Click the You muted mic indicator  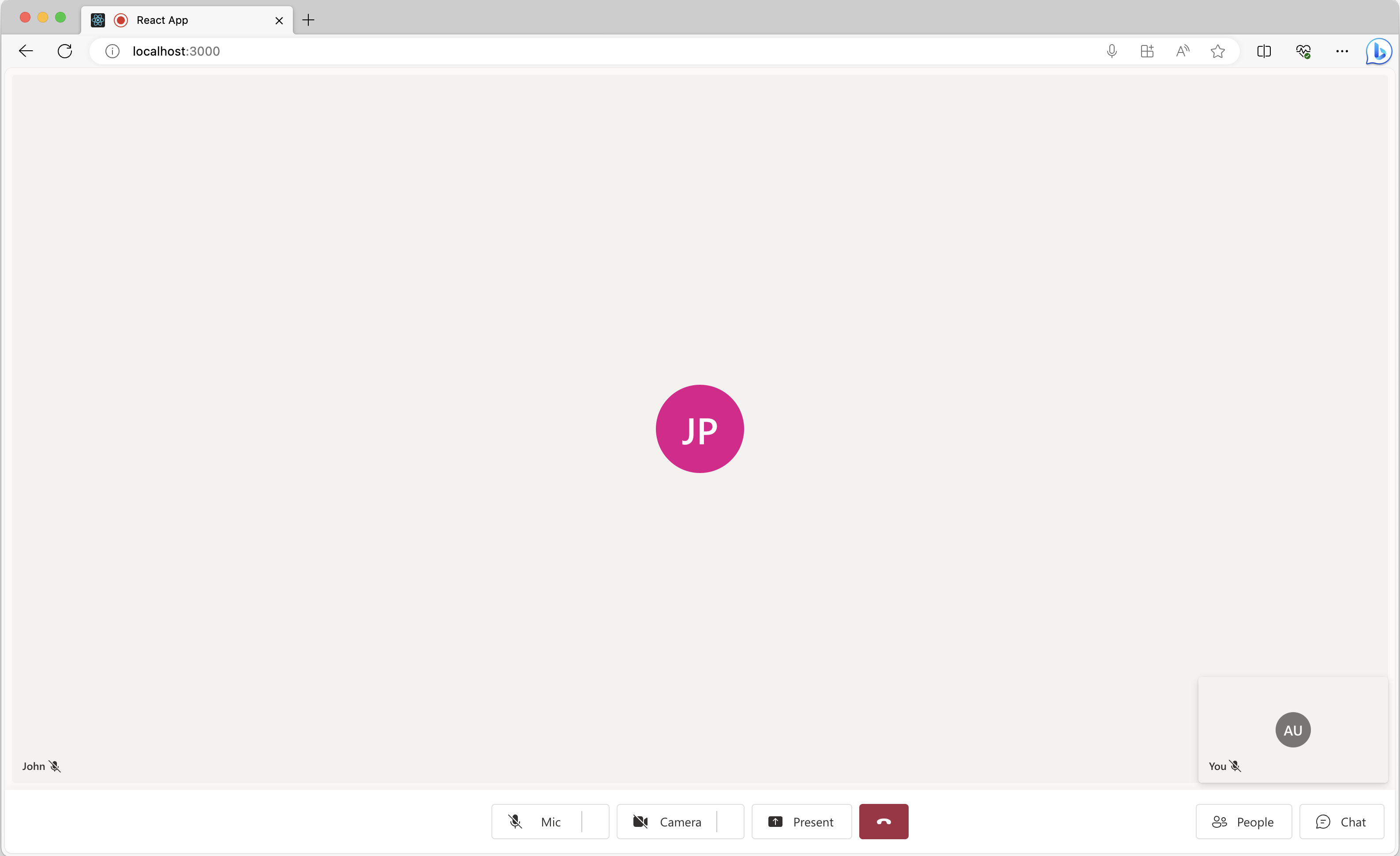click(x=1235, y=766)
